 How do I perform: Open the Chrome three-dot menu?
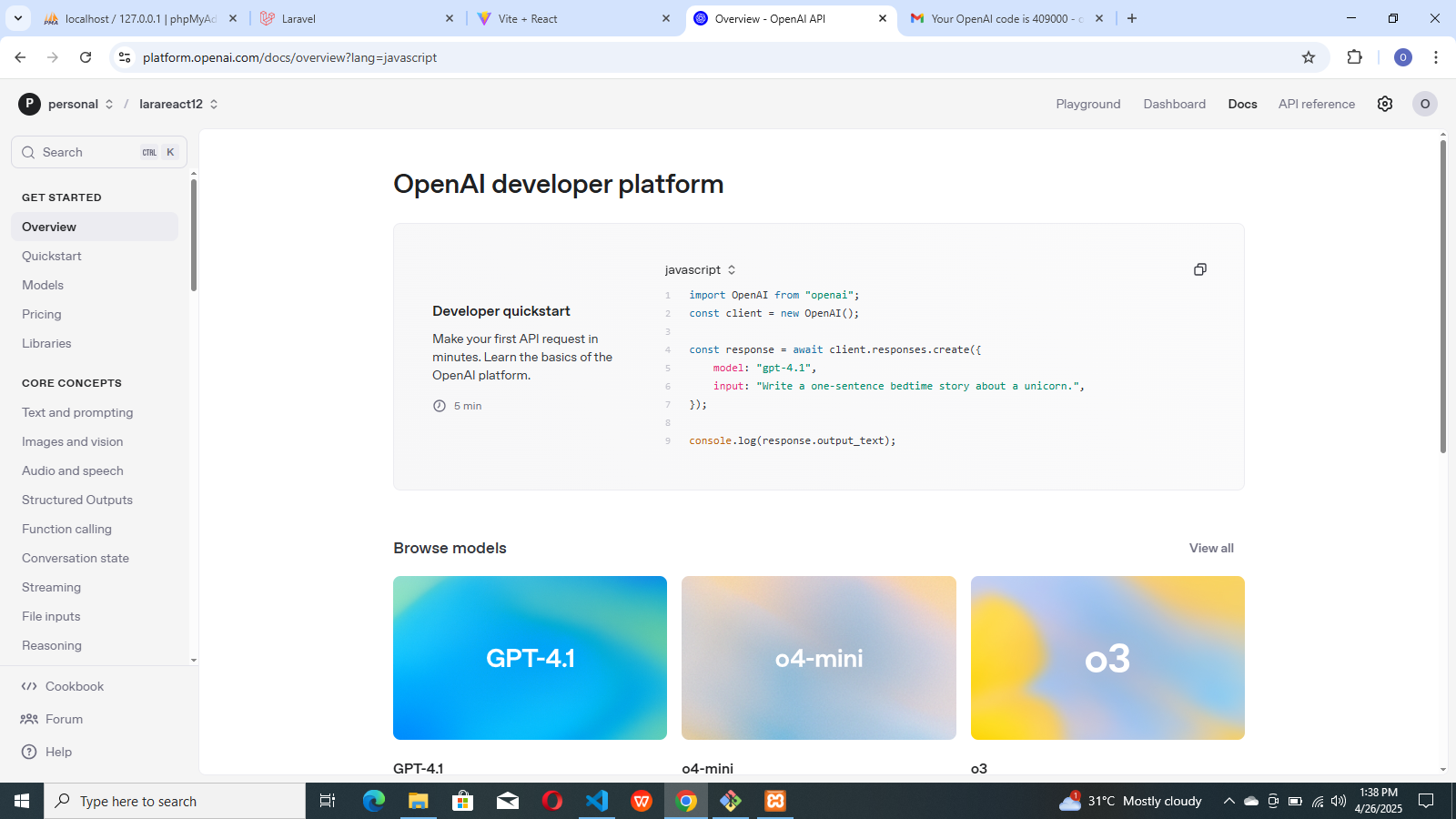click(x=1436, y=57)
